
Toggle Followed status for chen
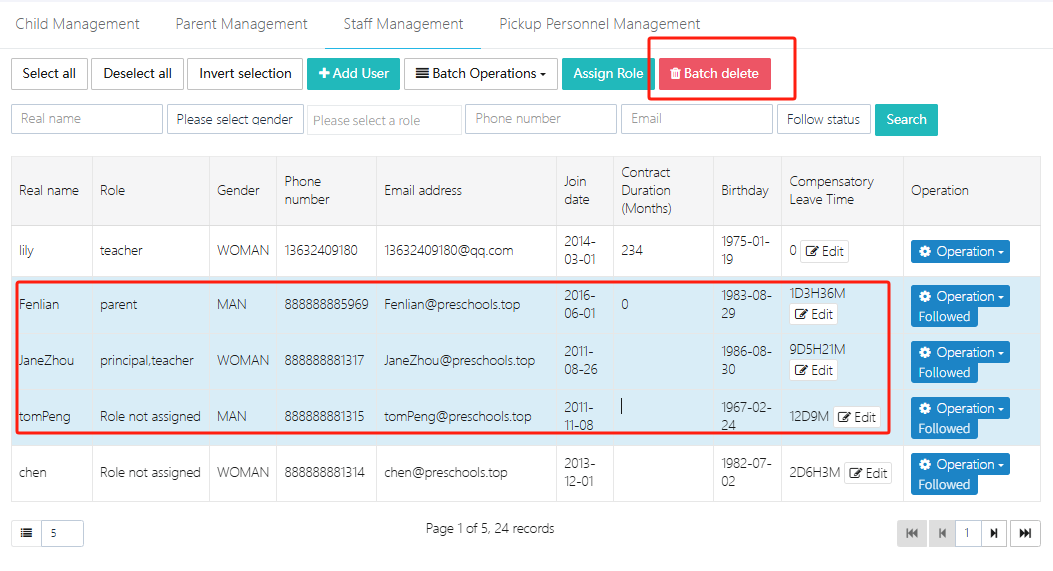pyautogui.click(x=944, y=485)
